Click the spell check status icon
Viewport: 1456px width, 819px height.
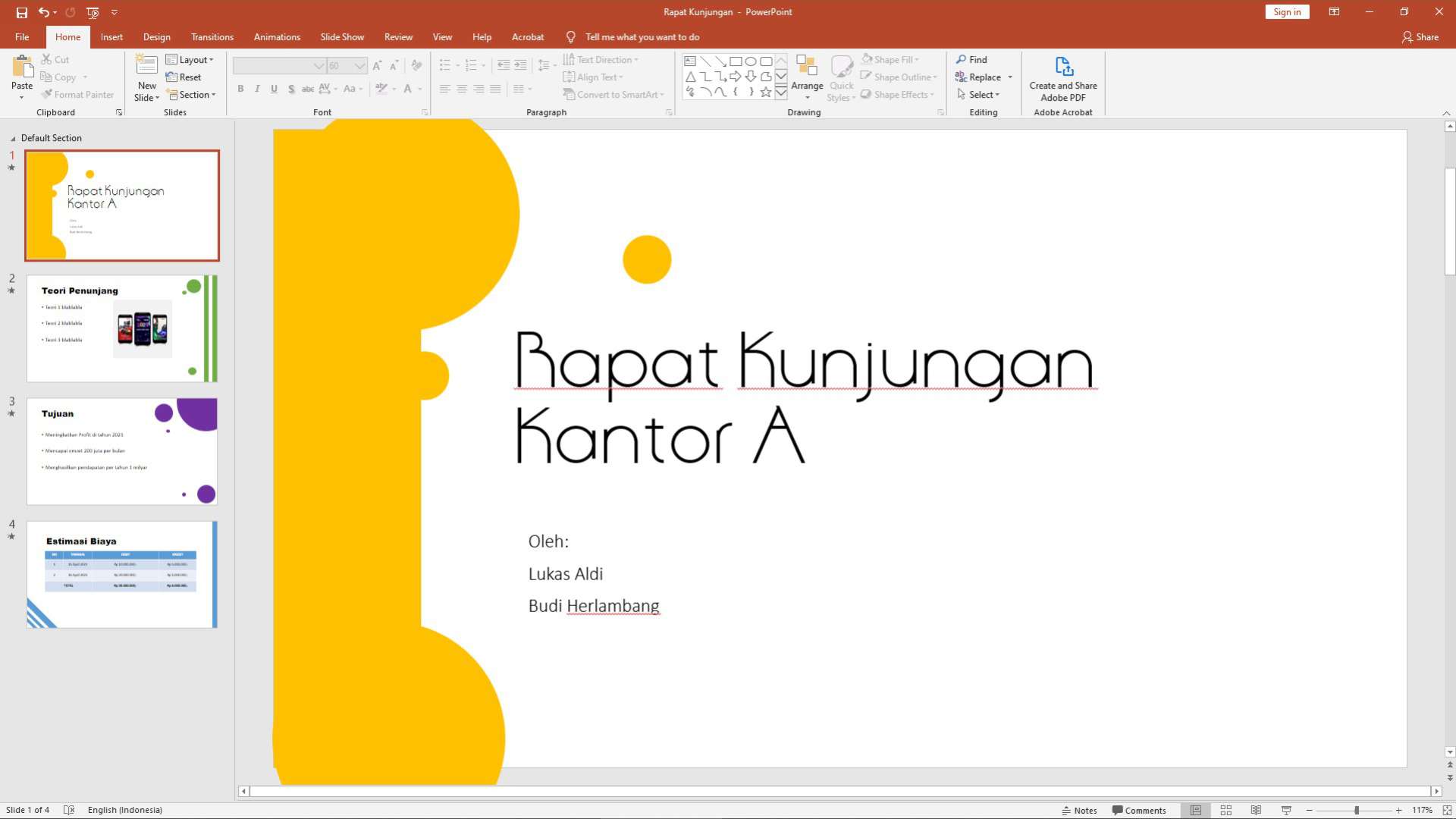pyautogui.click(x=69, y=810)
